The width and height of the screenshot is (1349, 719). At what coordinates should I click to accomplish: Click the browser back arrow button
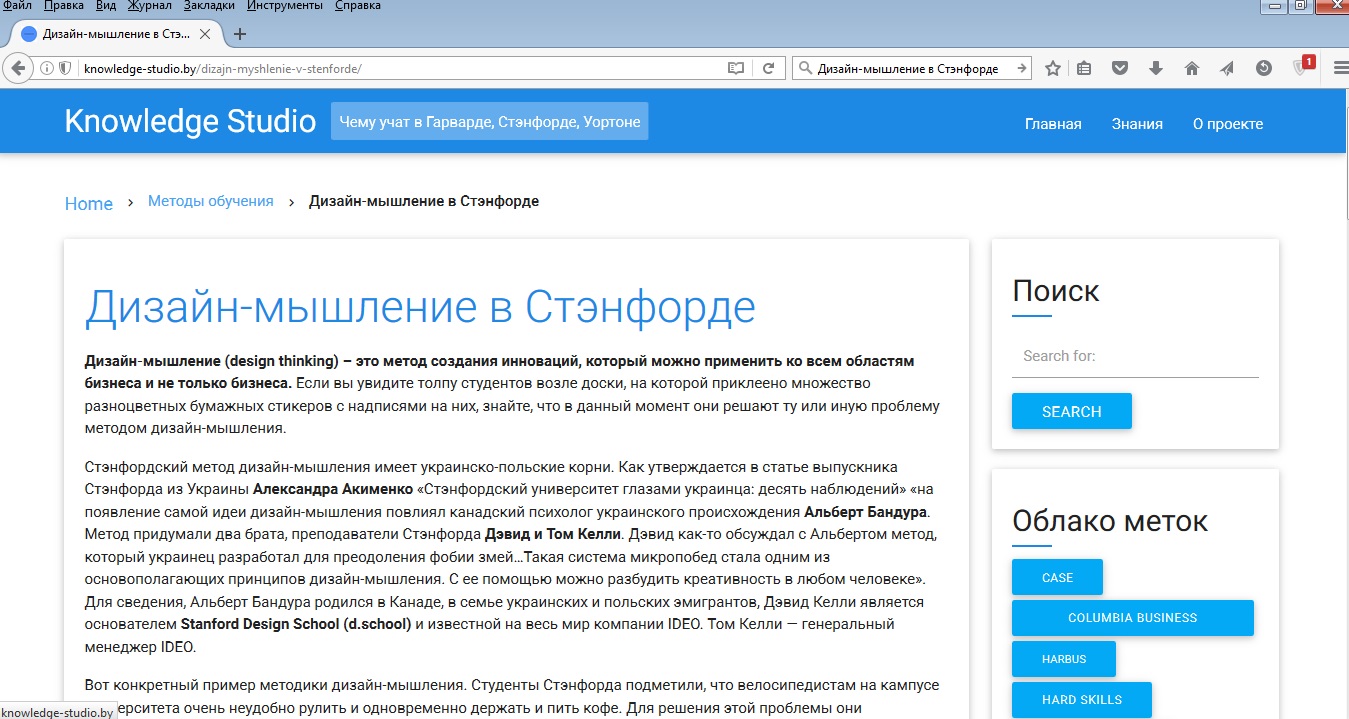[x=18, y=68]
